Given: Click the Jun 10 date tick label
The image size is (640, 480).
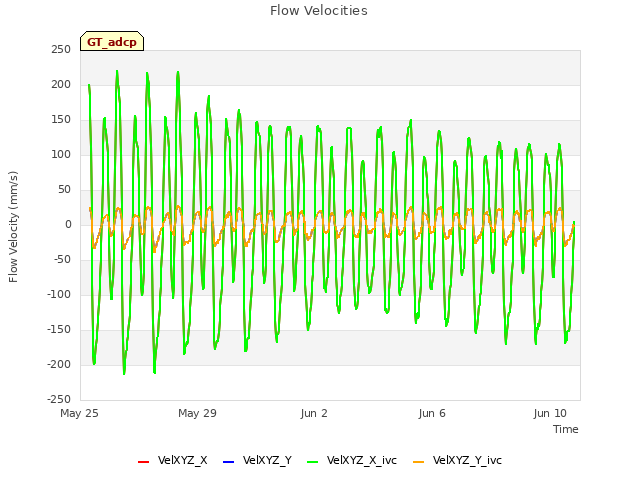Looking at the screenshot, I should point(550,413).
